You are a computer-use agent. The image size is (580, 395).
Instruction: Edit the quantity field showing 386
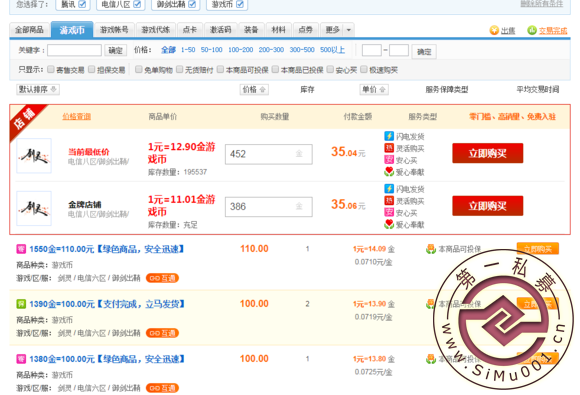coord(269,206)
